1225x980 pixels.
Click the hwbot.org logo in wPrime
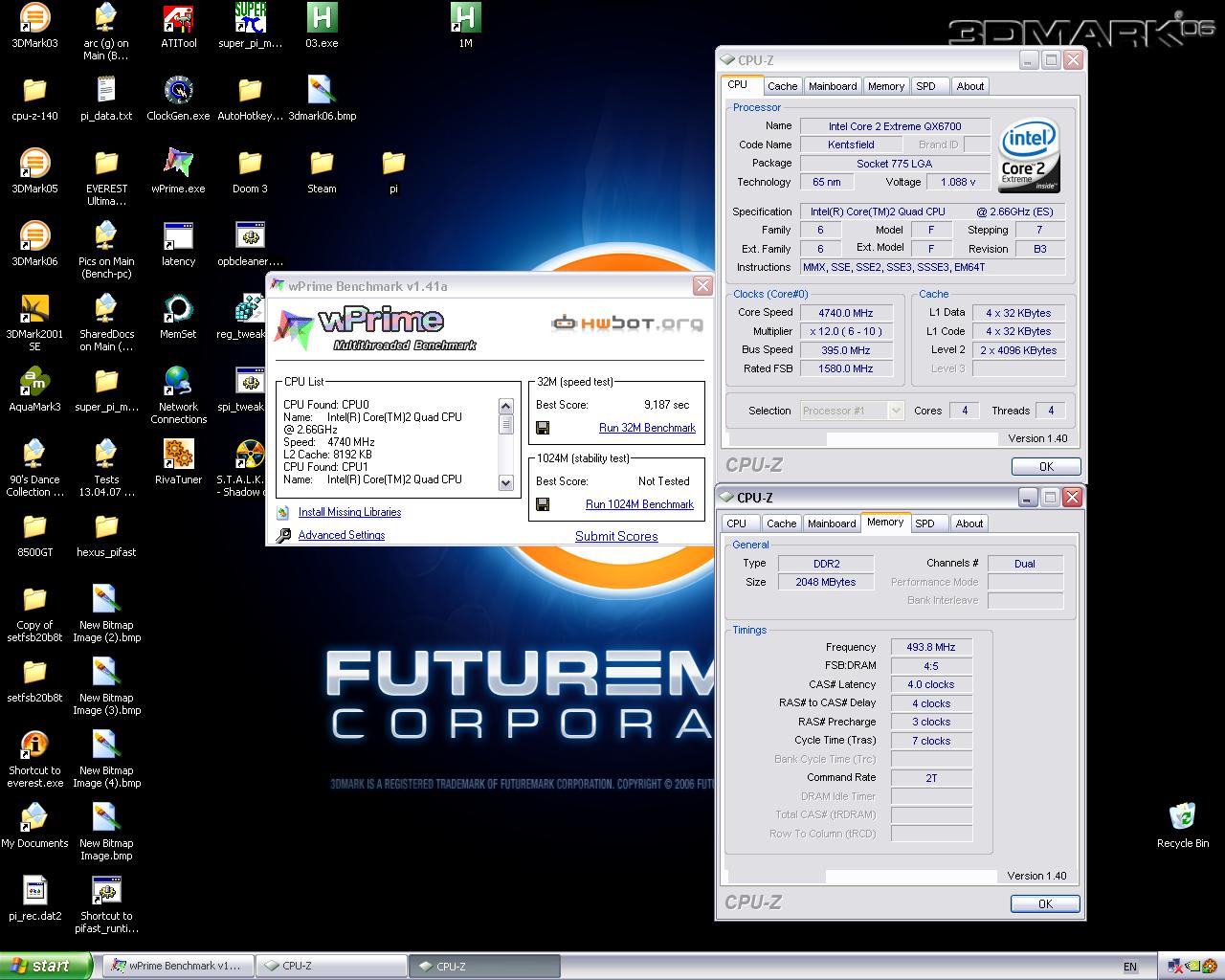pos(627,323)
